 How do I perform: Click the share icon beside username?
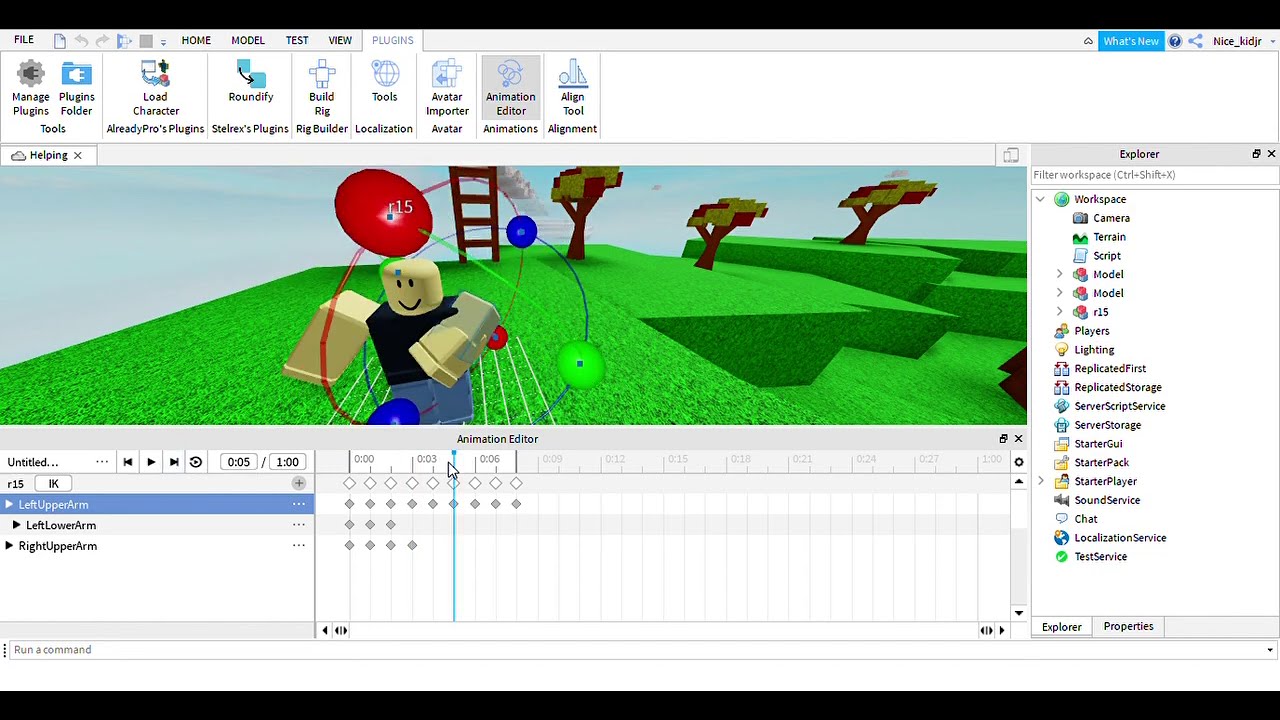point(1195,41)
